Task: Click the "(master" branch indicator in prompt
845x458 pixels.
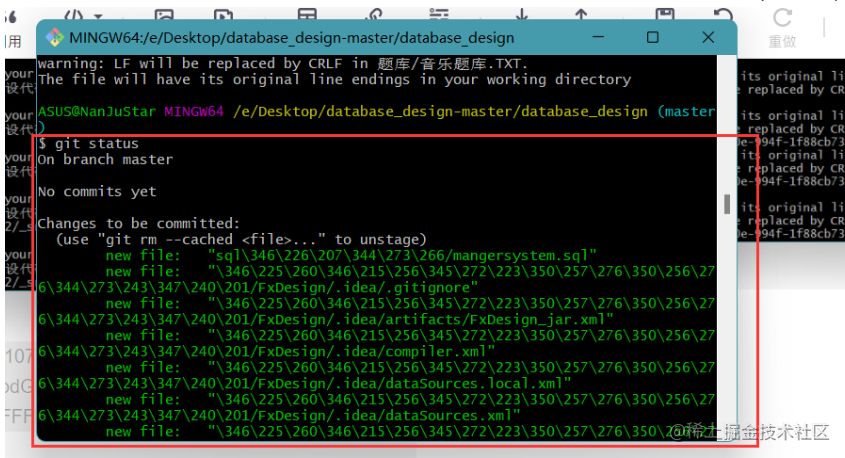Action: (x=686, y=112)
